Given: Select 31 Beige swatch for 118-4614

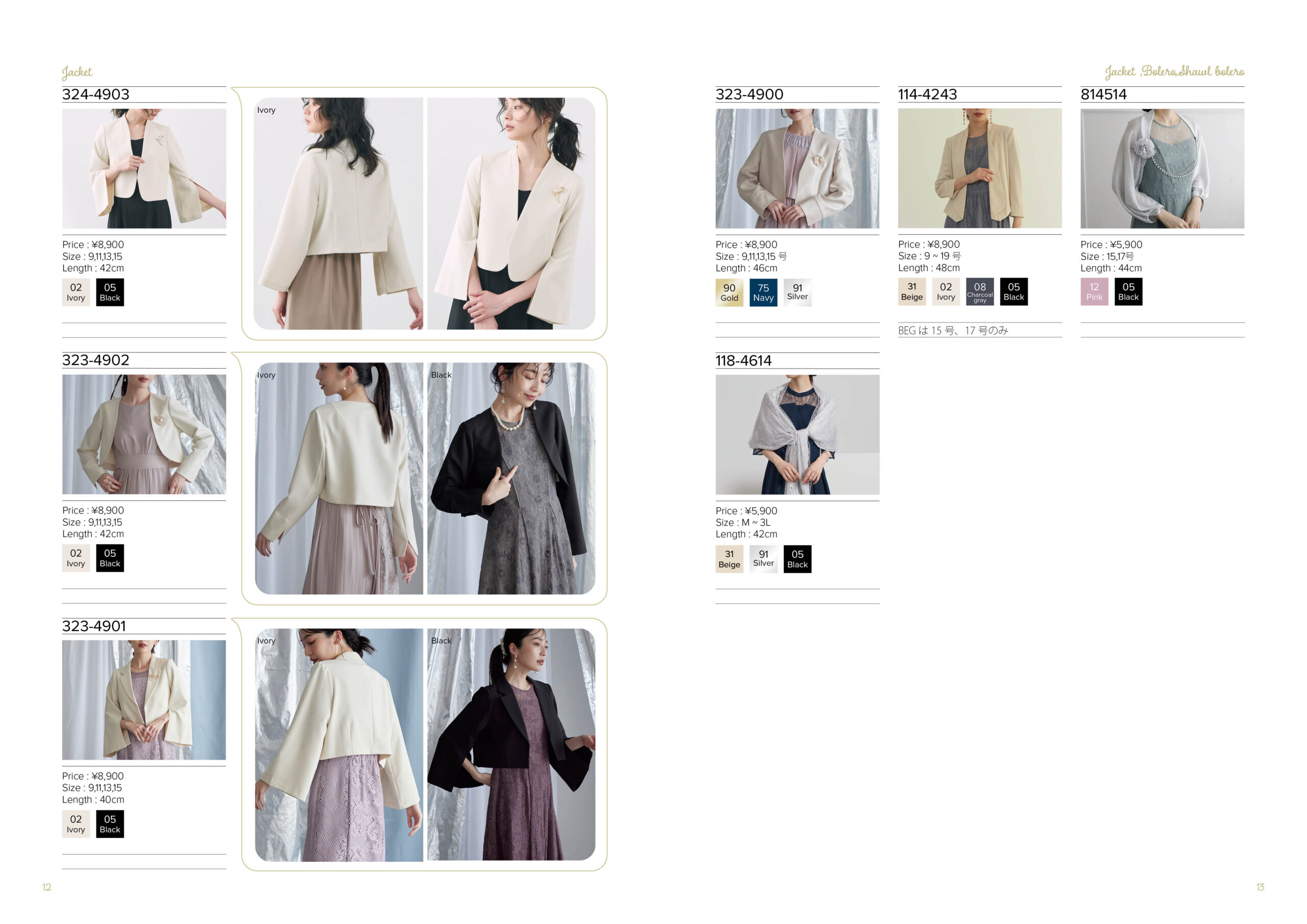Looking at the screenshot, I should pyautogui.click(x=729, y=559).
